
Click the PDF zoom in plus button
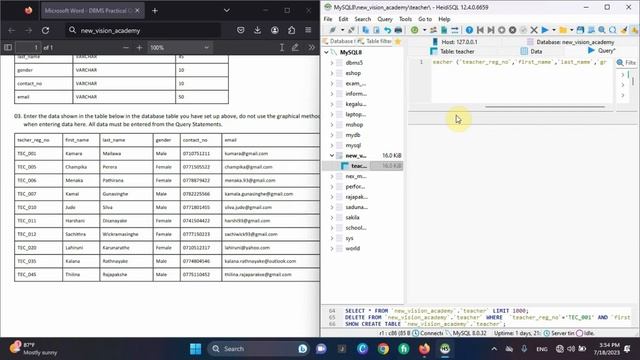139,48
